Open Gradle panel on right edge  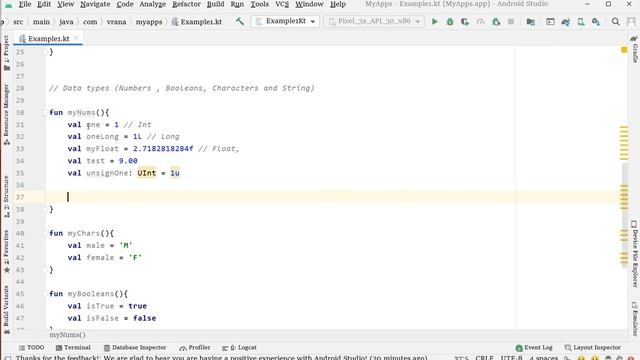click(634, 49)
